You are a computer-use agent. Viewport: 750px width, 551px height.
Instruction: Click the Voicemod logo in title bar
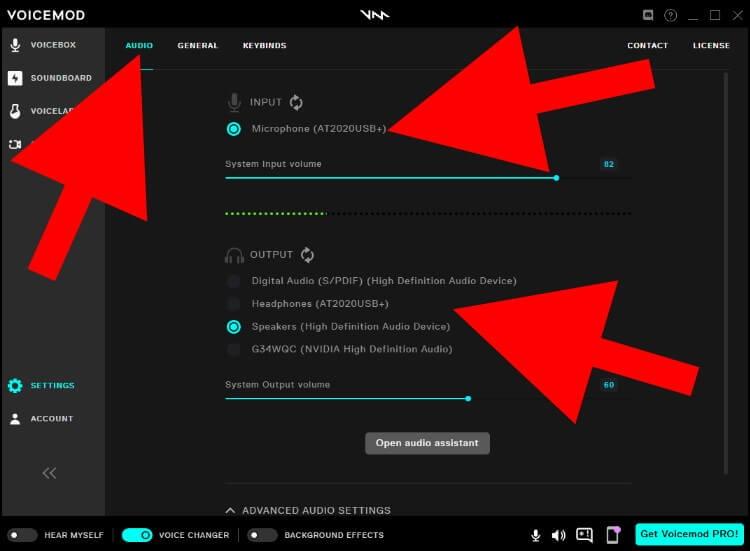pos(375,15)
